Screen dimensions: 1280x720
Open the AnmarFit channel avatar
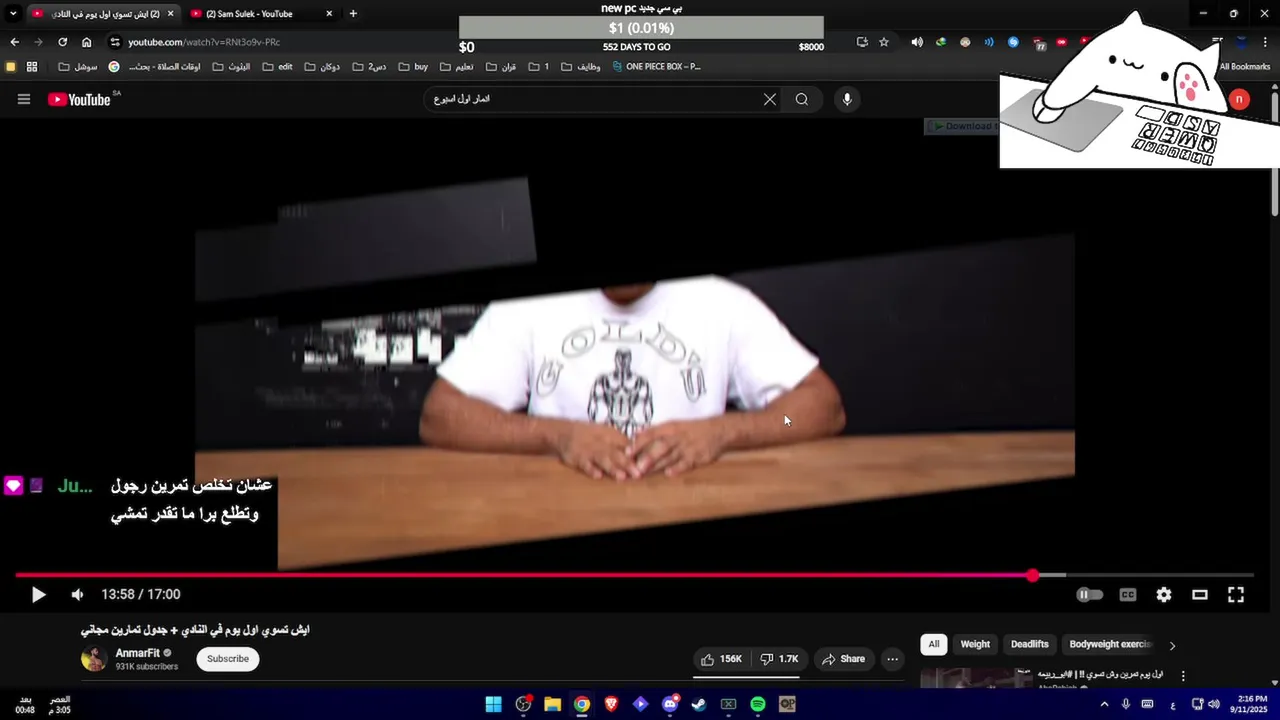coord(94,659)
